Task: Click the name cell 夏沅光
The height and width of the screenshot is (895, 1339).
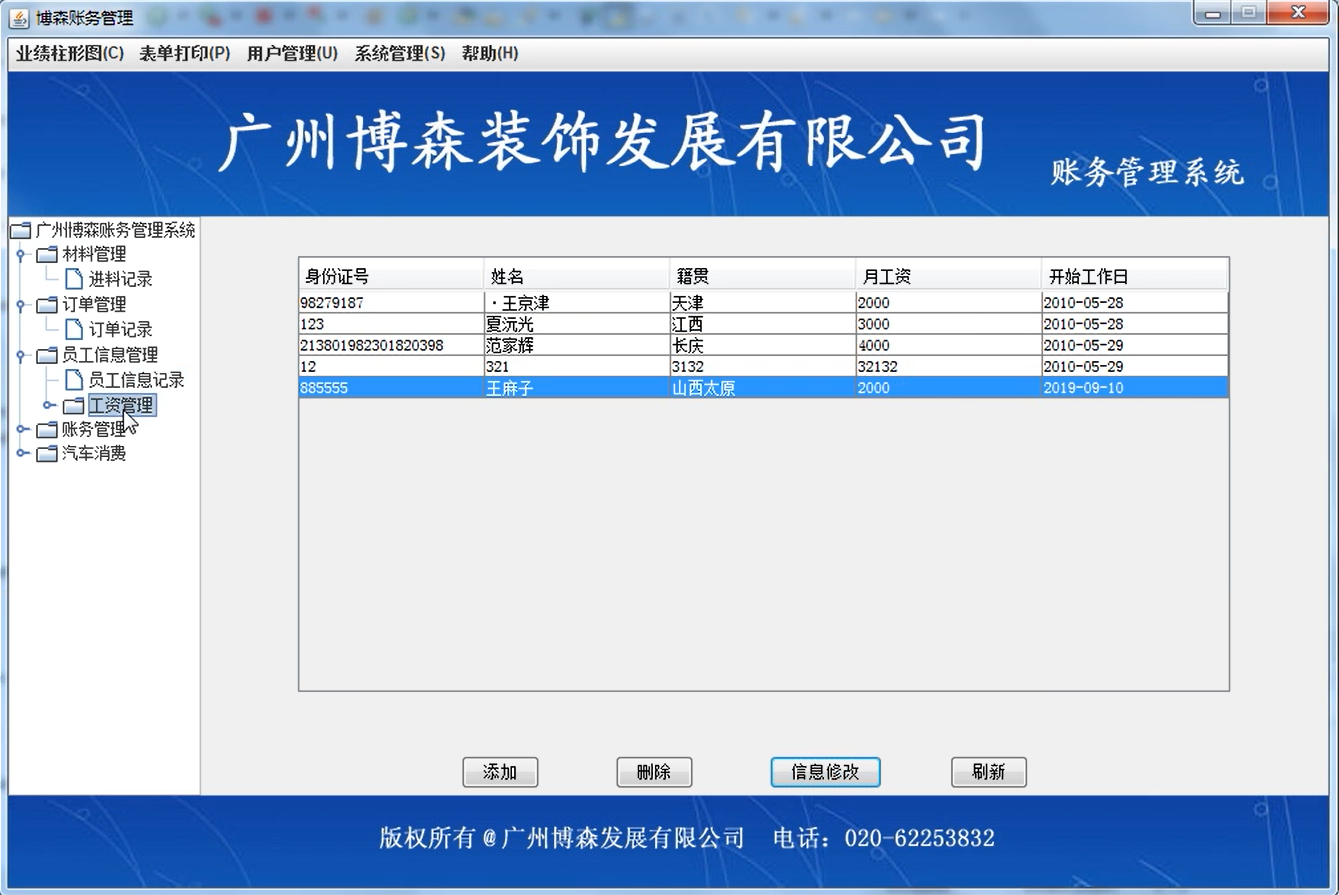Action: 577,324
